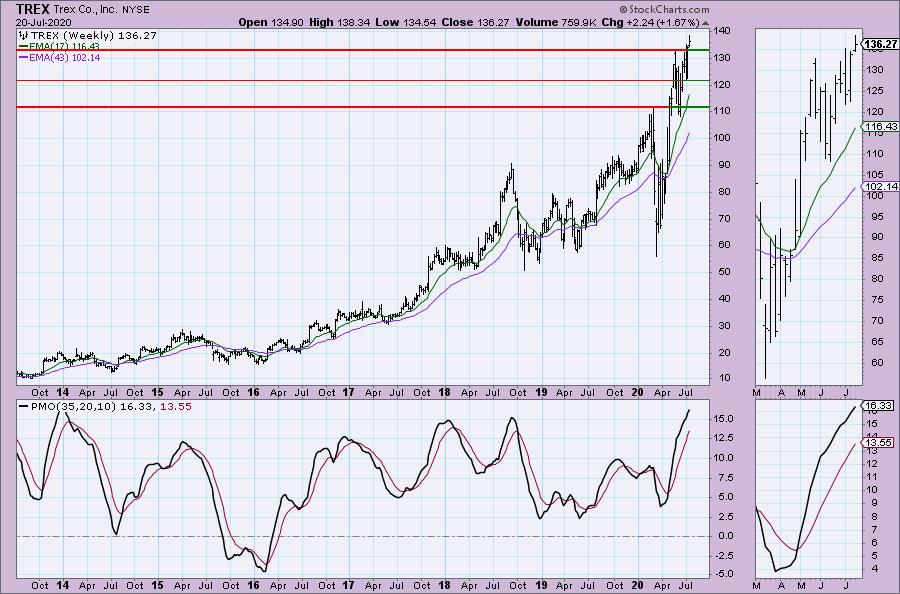
Task: Click year '18' label under the price chart
Action: tap(444, 393)
